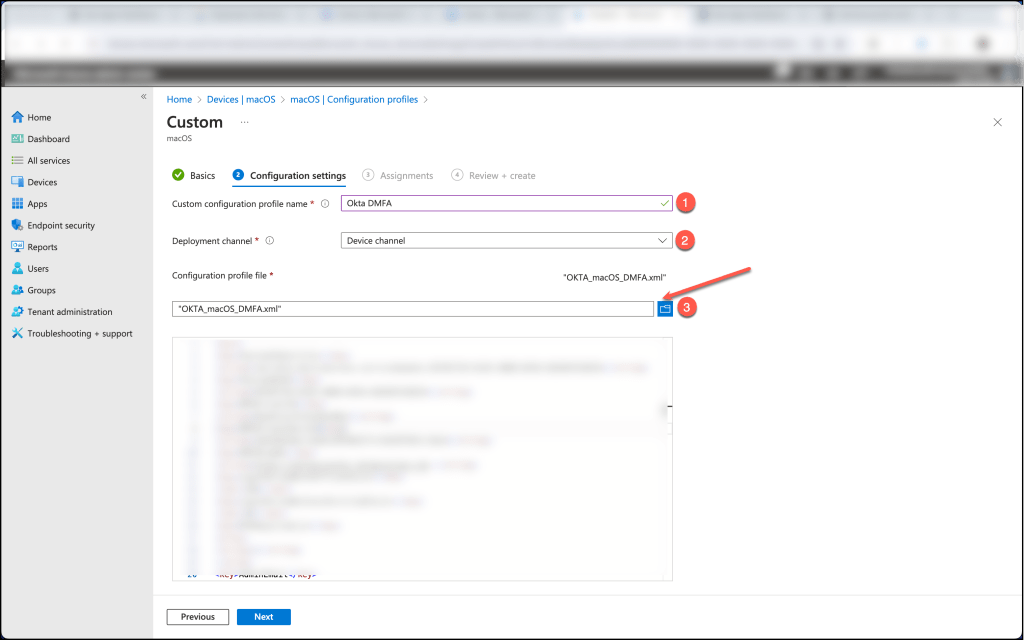Click the Custom configuration profile name field
Viewport: 1024px width, 640px height.
[500, 203]
